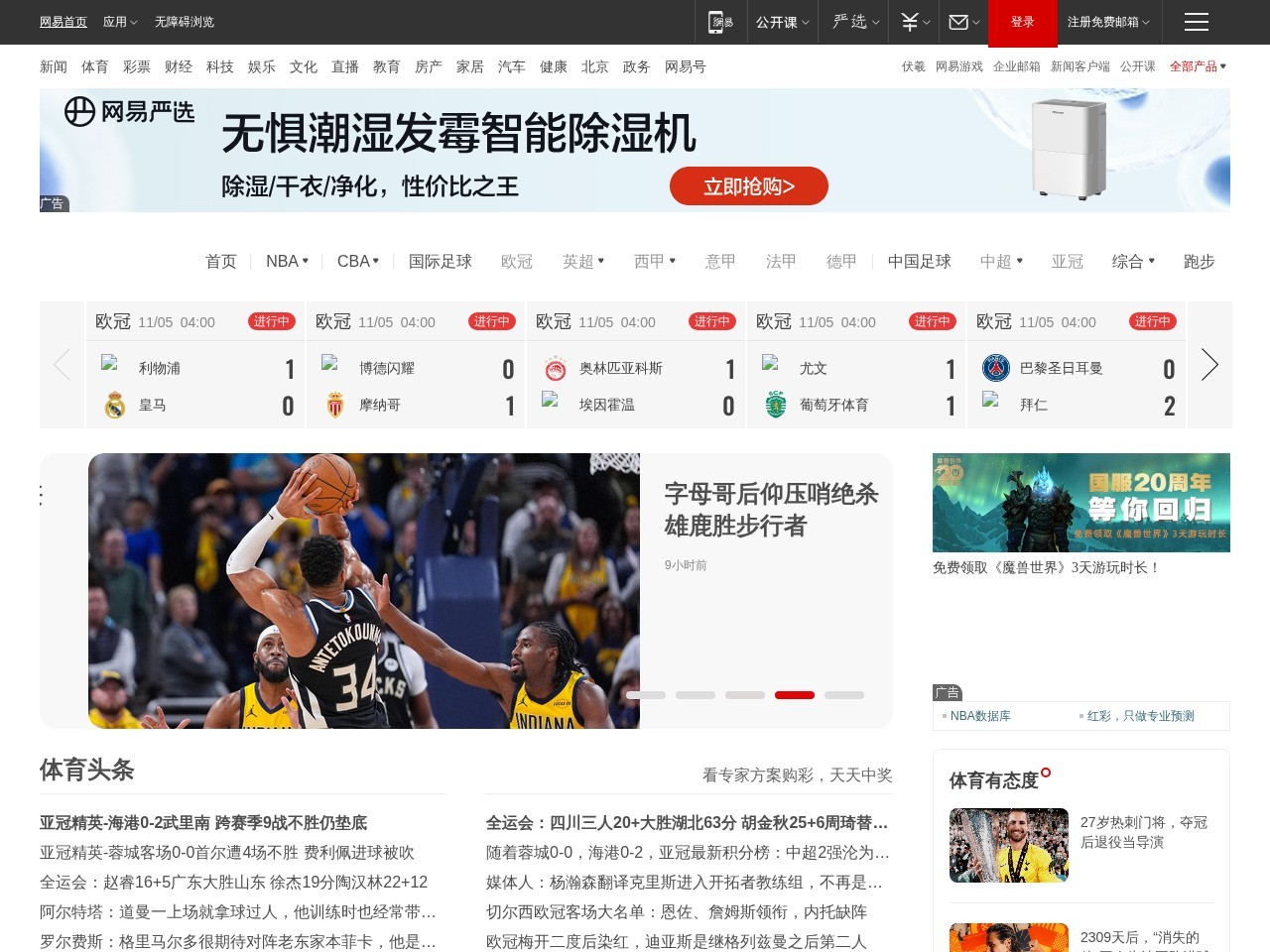Image resolution: width=1270 pixels, height=952 pixels.
Task: Click the Warcraft 20周年 banner thumbnail
Action: pos(1081,503)
